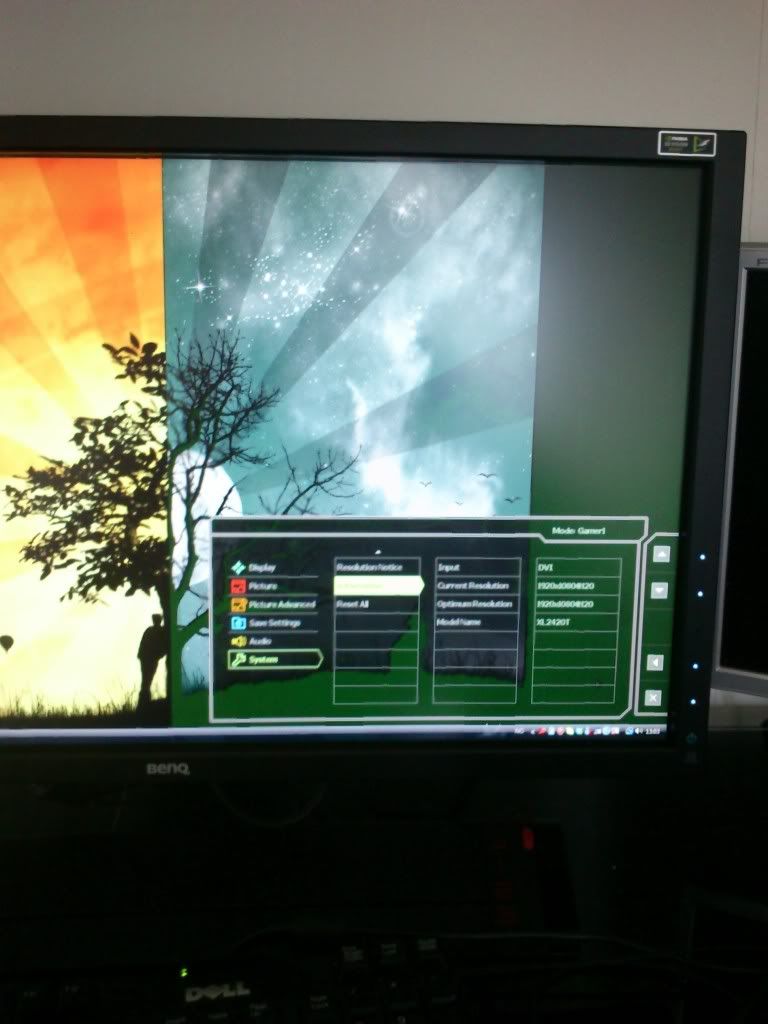The width and height of the screenshot is (768, 1024).
Task: Click the Display diamond icon
Action: 238,568
